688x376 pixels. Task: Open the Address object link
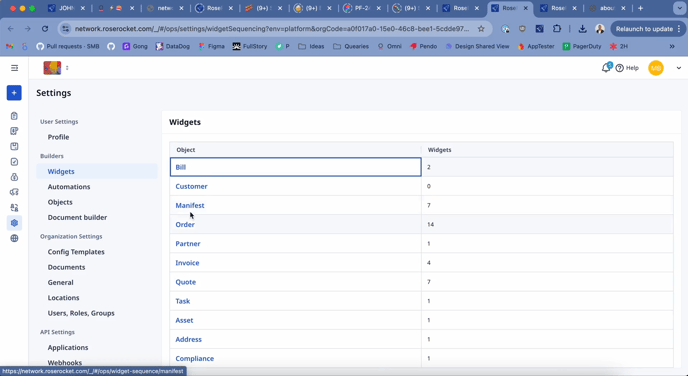[189, 339]
